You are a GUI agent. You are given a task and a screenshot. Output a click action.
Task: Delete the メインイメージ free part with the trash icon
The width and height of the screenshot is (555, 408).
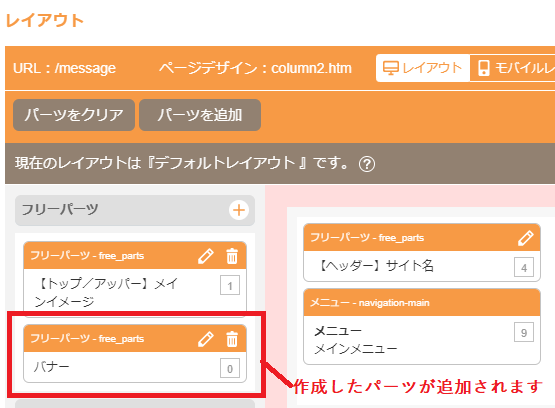click(232, 256)
